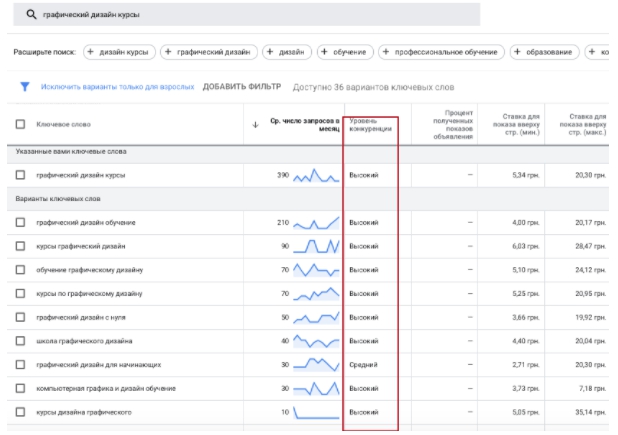
Task: Tick checkbox for 'обучение графическому дизайну'
Action: point(20,270)
